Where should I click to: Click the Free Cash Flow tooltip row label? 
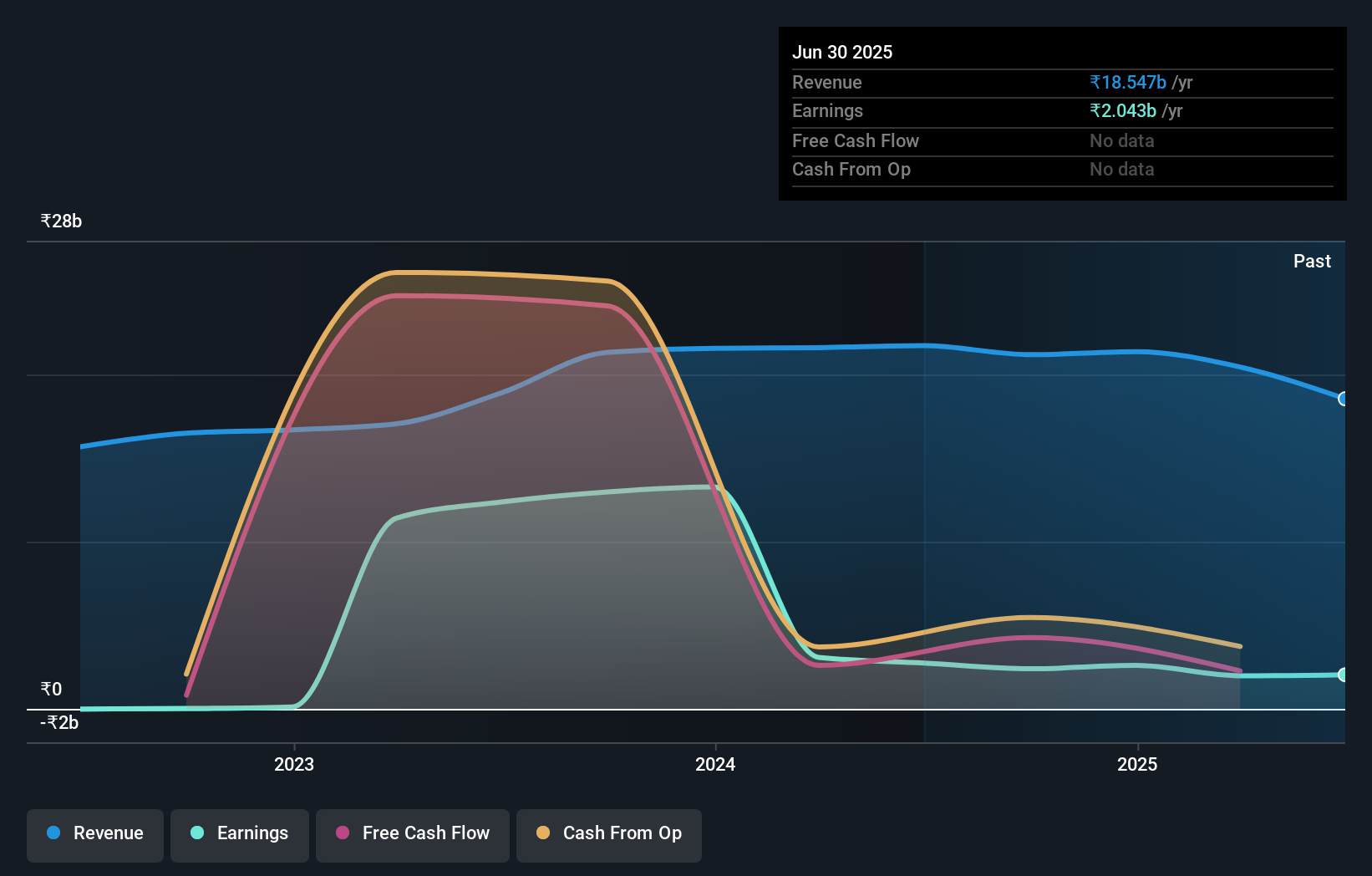coord(856,140)
